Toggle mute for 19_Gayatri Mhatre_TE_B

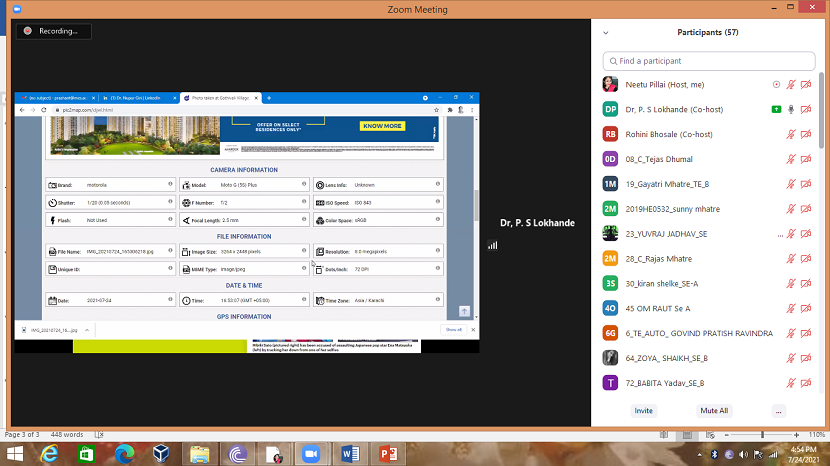(791, 184)
